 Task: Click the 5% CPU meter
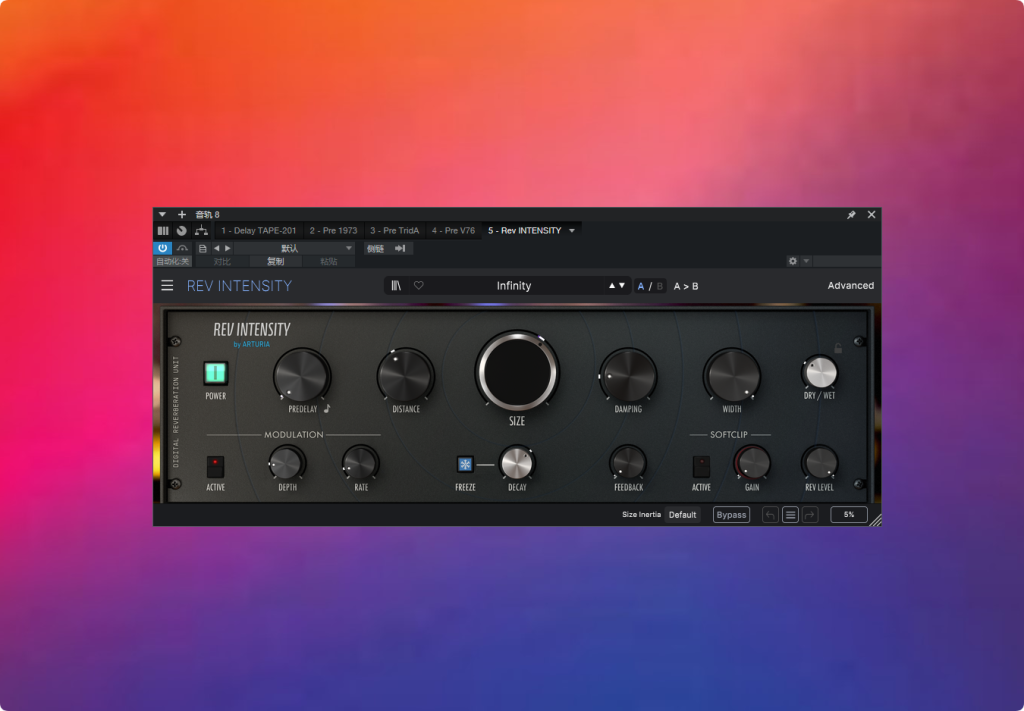pos(849,514)
